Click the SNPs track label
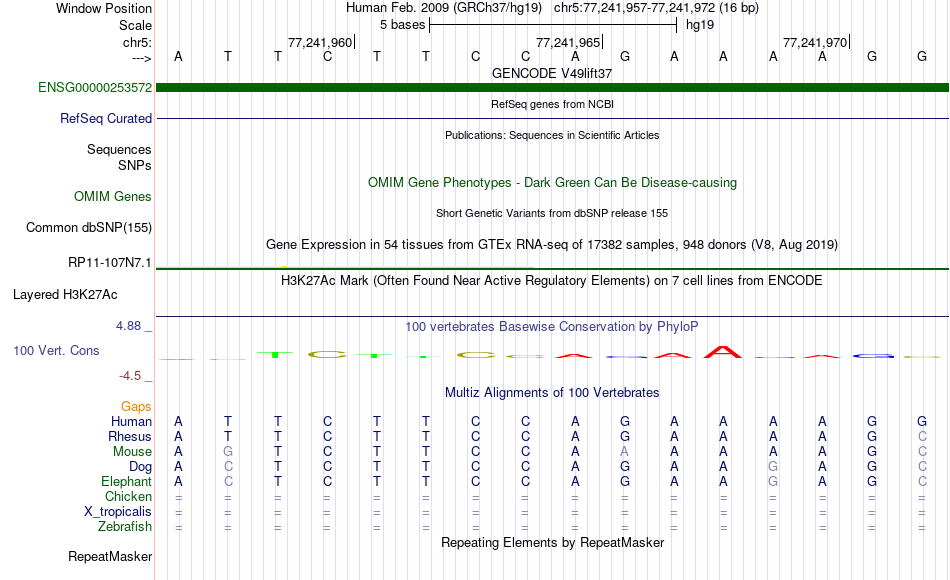Image resolution: width=950 pixels, height=580 pixels. coord(135,165)
